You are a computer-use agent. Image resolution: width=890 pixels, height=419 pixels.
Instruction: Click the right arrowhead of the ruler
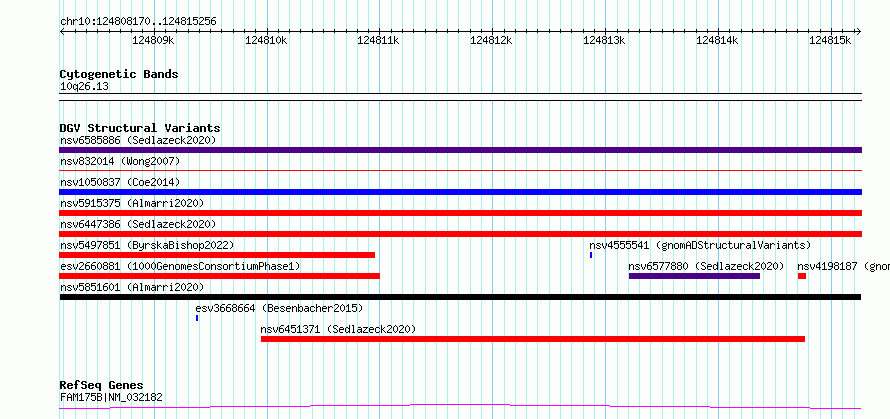(x=859, y=31)
